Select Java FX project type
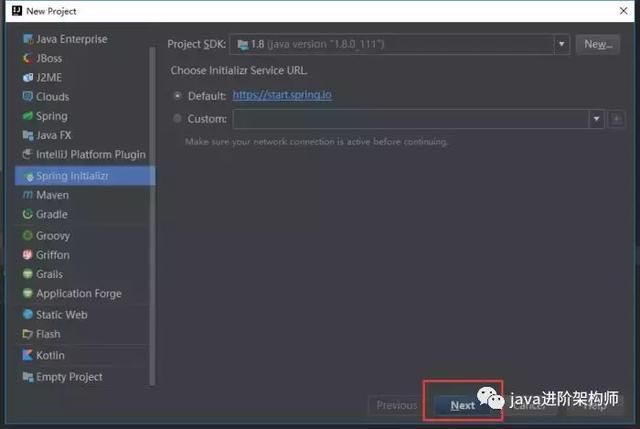Screen dimensions: 640x429 53,135
